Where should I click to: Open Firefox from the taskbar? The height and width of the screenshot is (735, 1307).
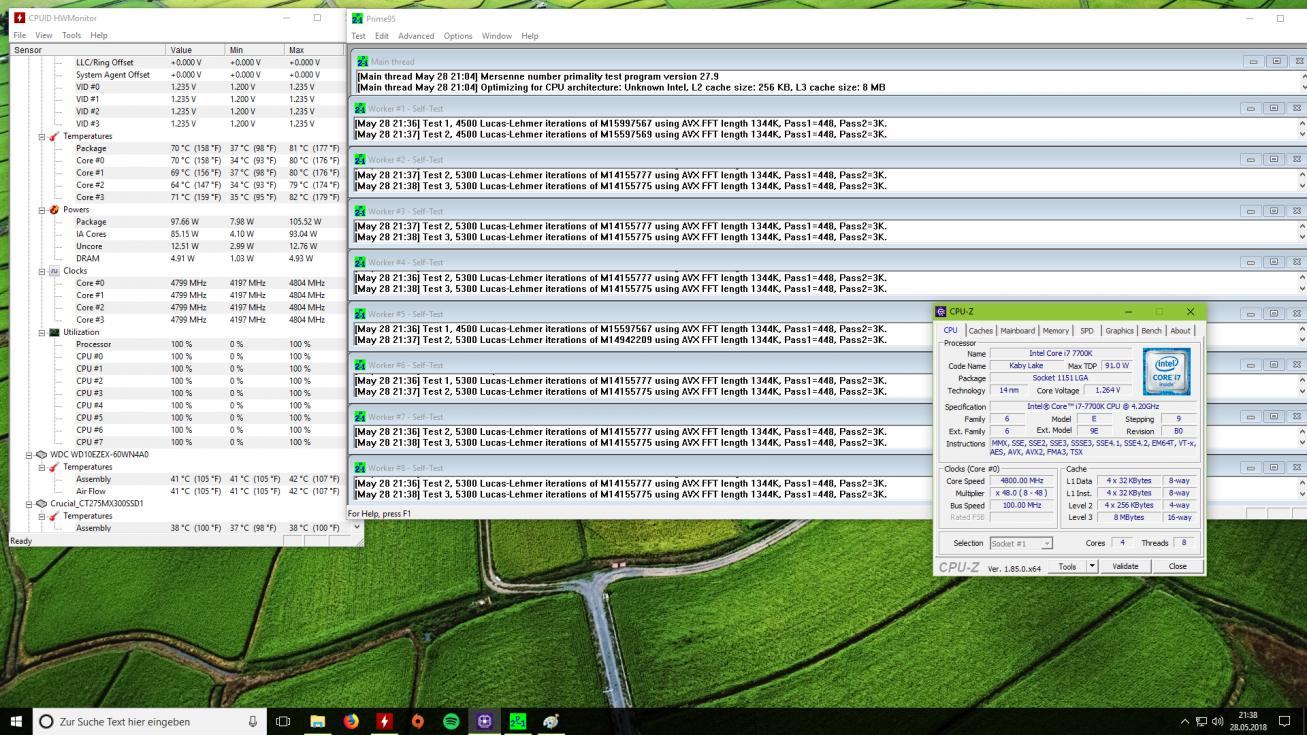351,721
